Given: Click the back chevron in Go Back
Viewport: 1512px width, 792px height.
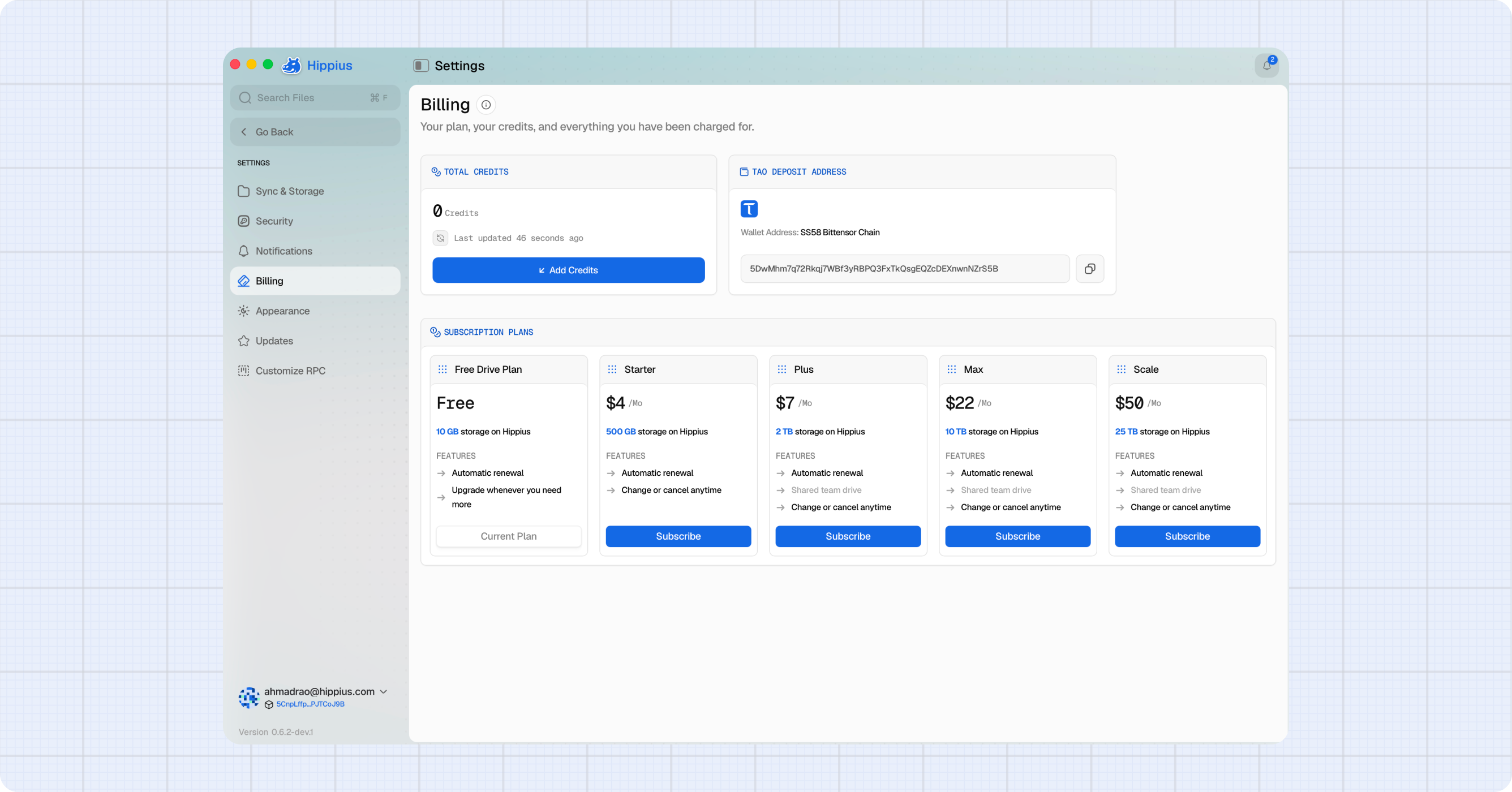Looking at the screenshot, I should click(x=243, y=132).
